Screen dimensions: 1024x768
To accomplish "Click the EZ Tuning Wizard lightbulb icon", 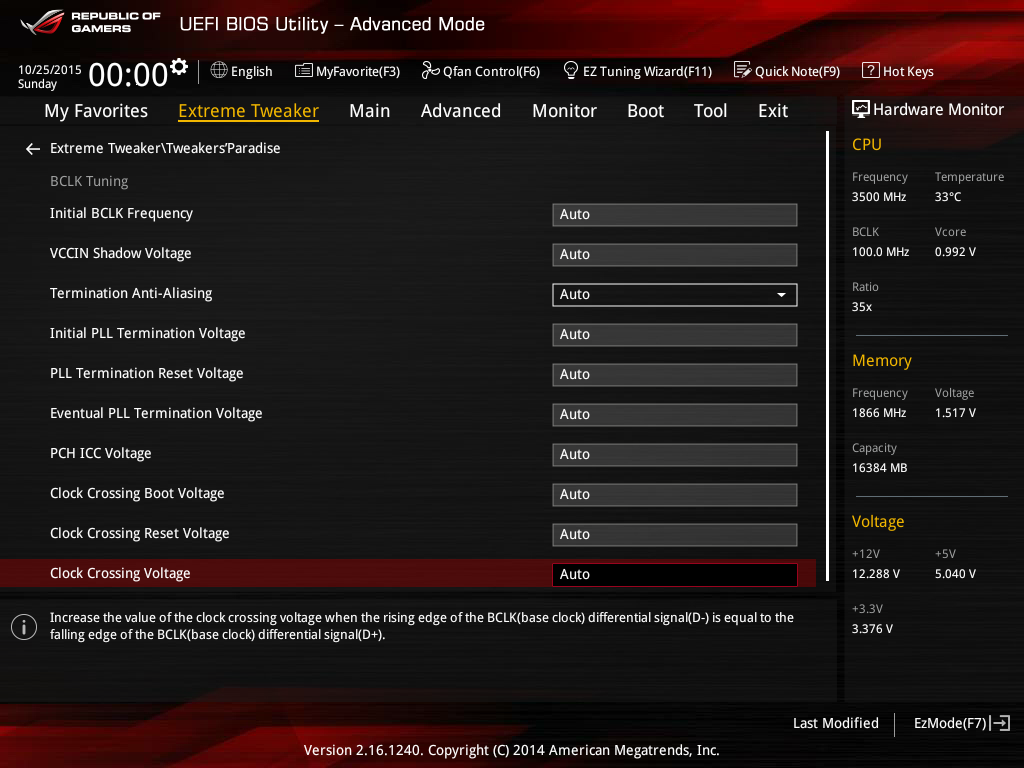I will (x=570, y=70).
